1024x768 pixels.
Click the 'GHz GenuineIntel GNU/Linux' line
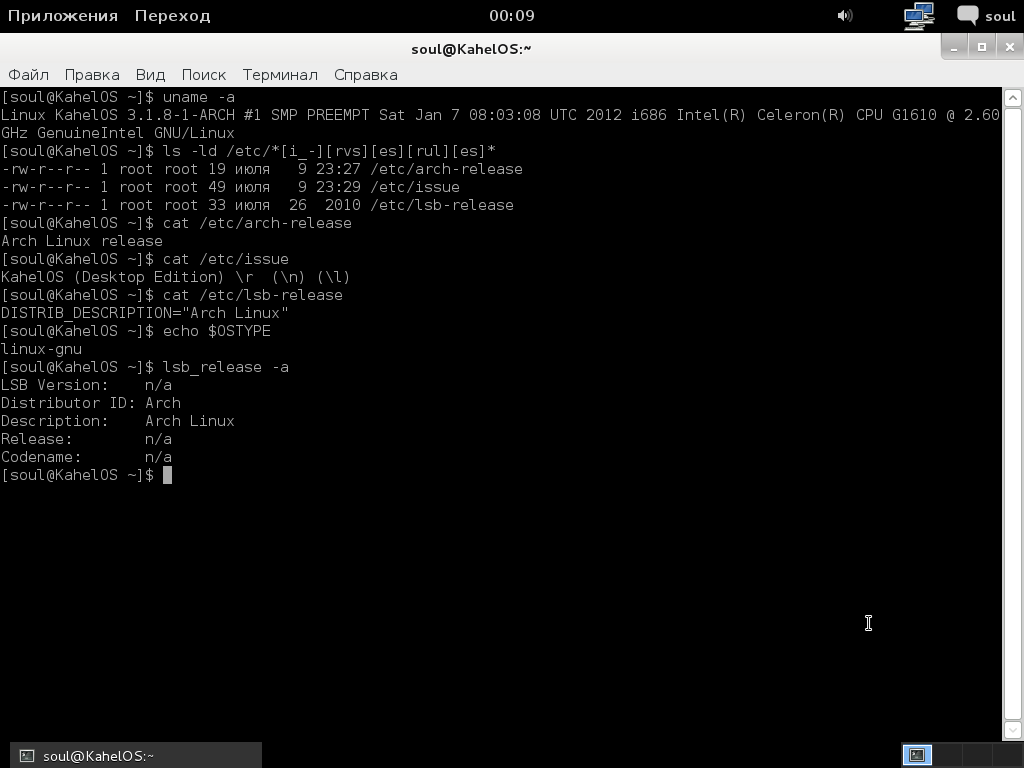(x=118, y=133)
